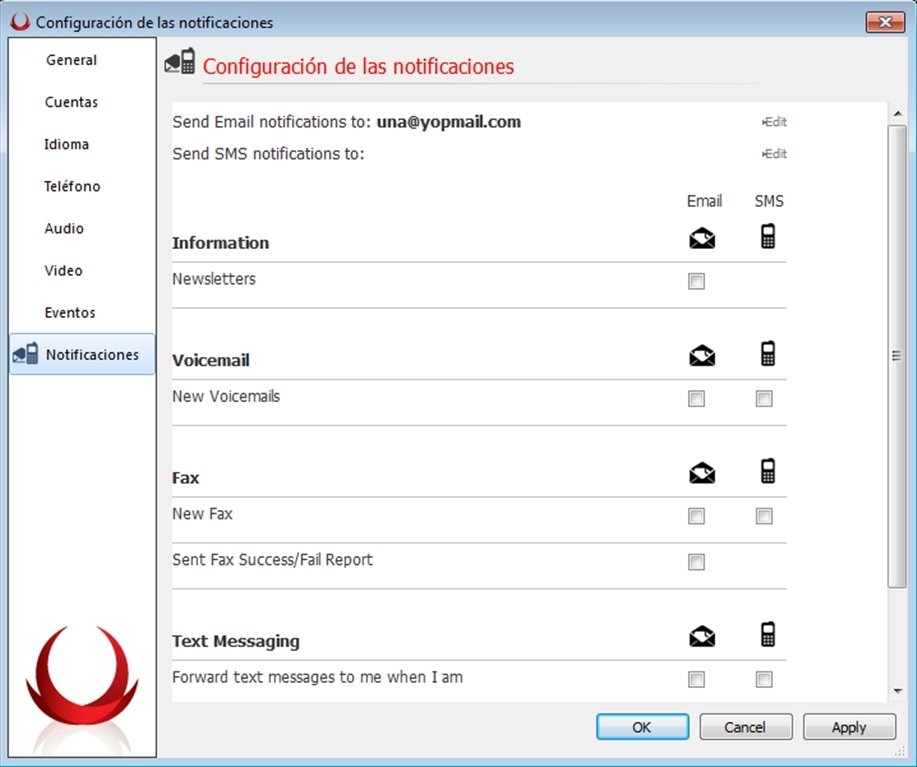The width and height of the screenshot is (917, 767).
Task: Click the una@yopmail.com email address
Action: tap(449, 122)
